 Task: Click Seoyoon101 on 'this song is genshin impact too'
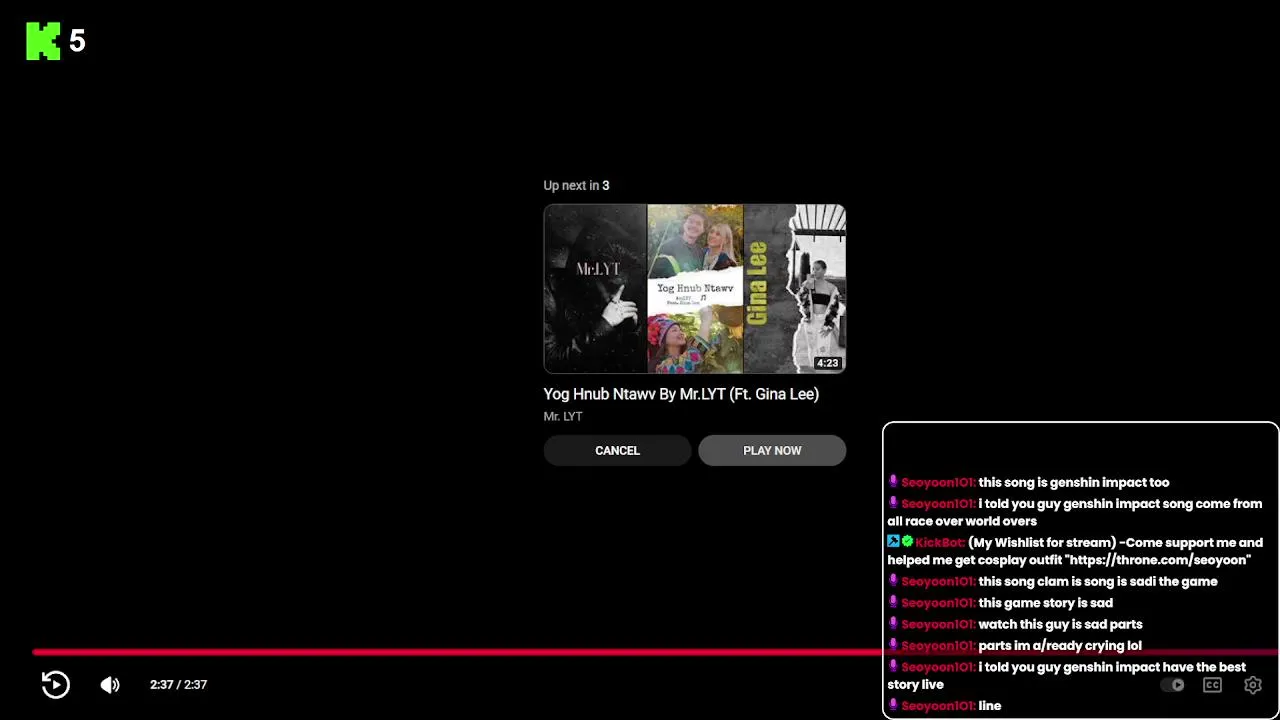point(938,483)
